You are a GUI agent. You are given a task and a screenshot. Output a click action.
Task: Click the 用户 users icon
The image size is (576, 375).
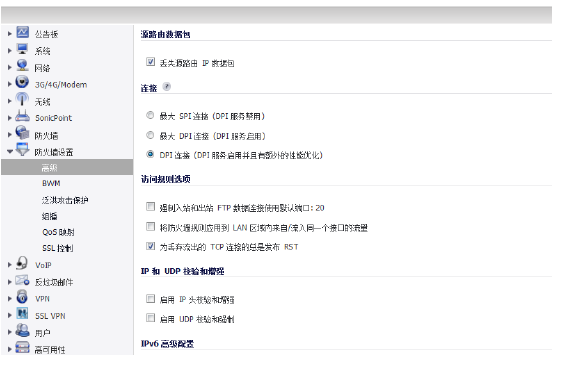point(22,330)
